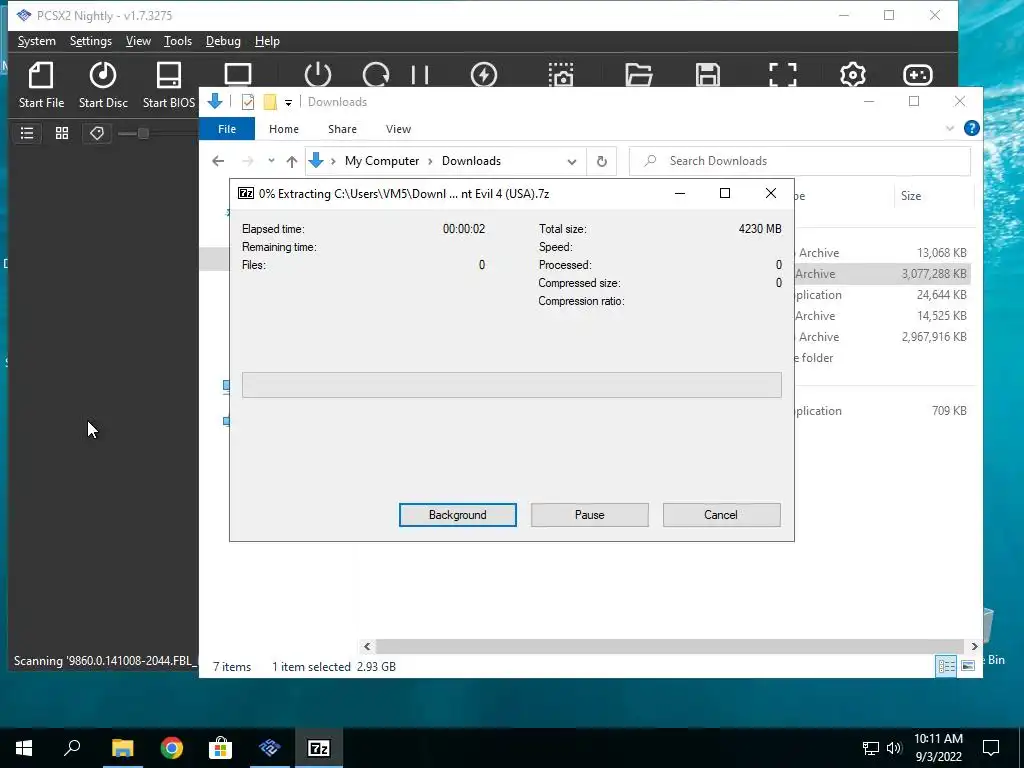Click the PCSX2 screenshot capture icon
The image size is (1024, 768).
click(561, 74)
